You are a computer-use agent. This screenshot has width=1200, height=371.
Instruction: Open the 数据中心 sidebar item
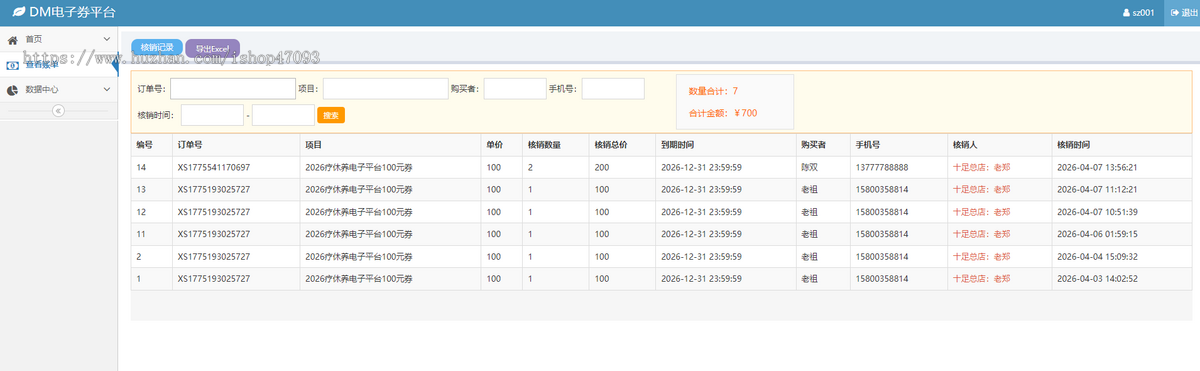point(59,89)
